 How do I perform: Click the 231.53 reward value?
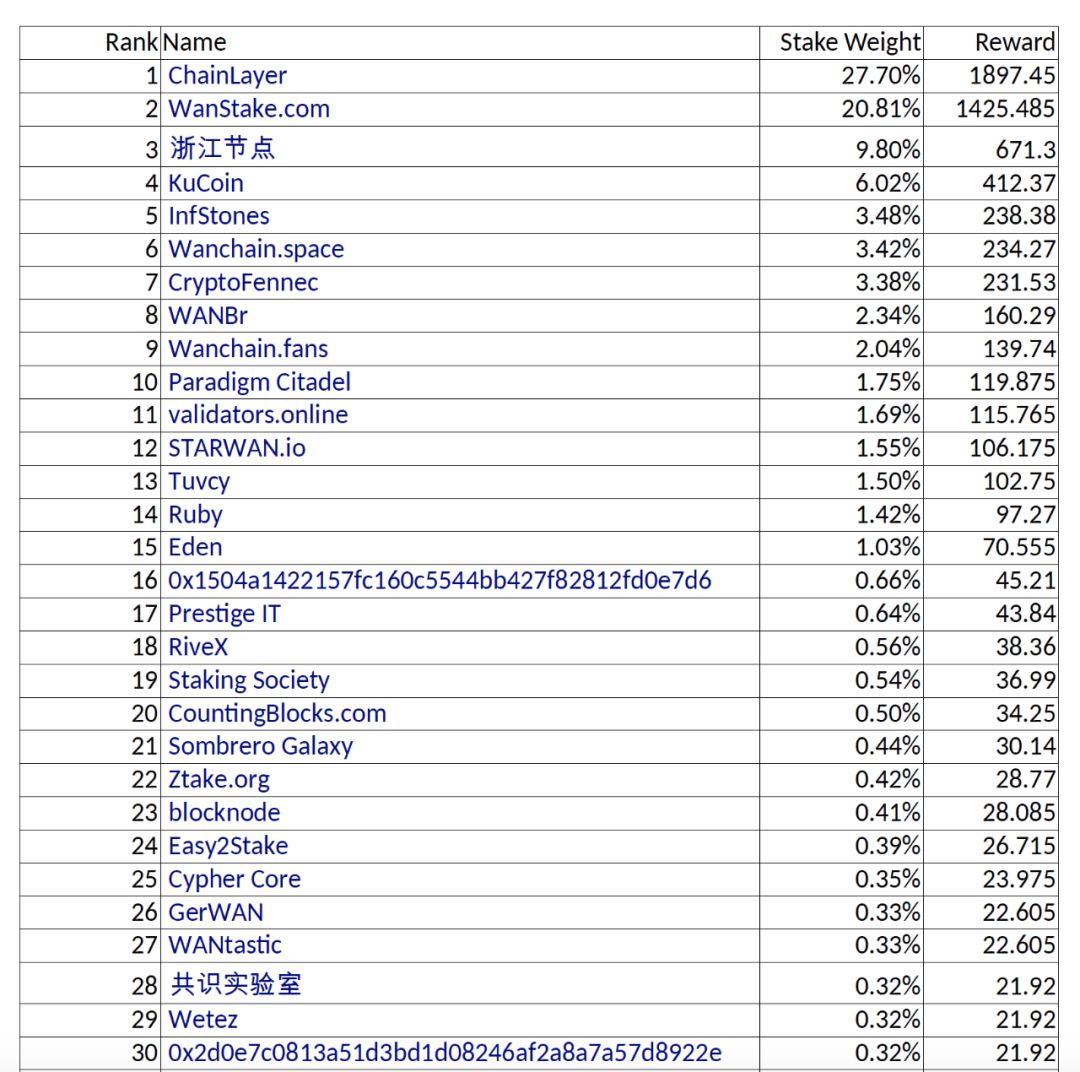pos(1019,282)
